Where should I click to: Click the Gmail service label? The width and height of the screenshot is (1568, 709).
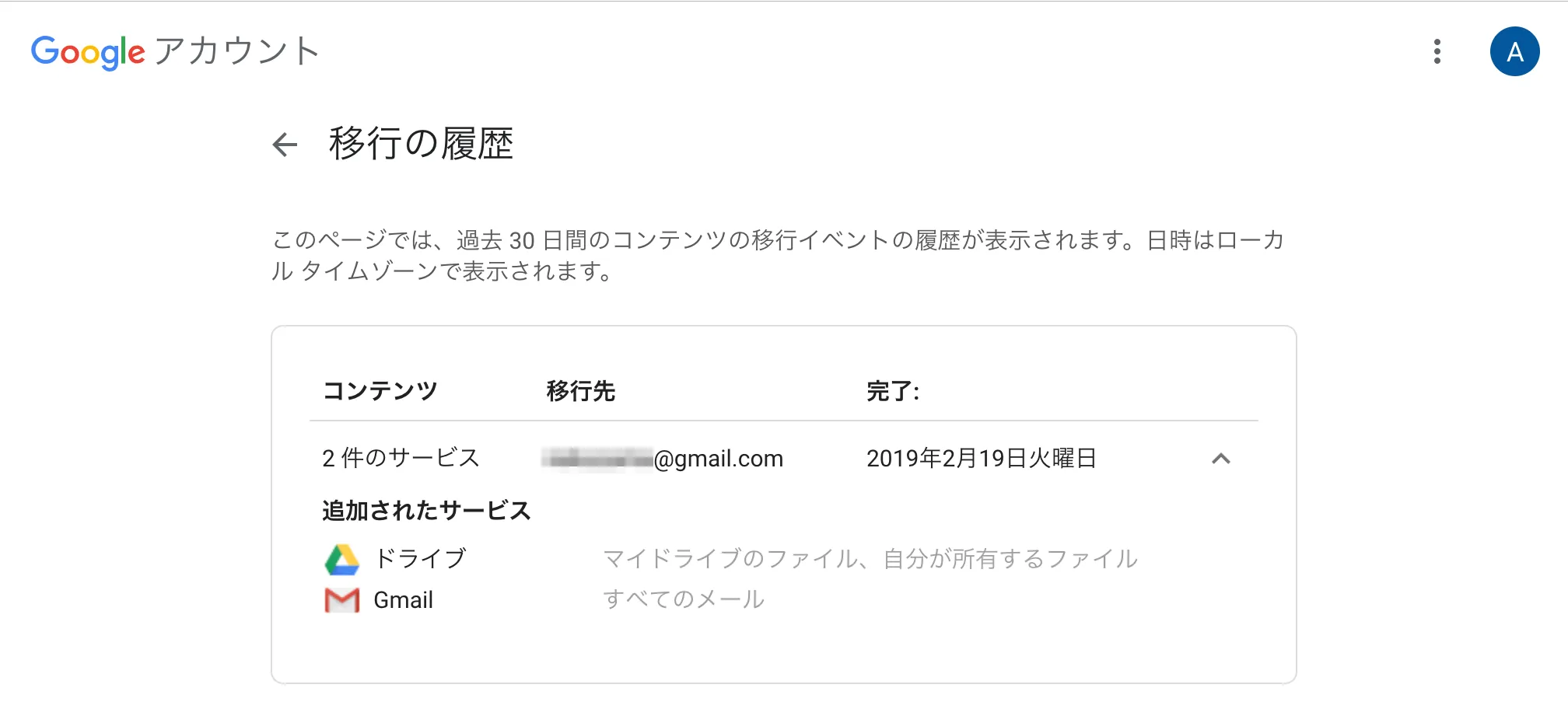403,600
